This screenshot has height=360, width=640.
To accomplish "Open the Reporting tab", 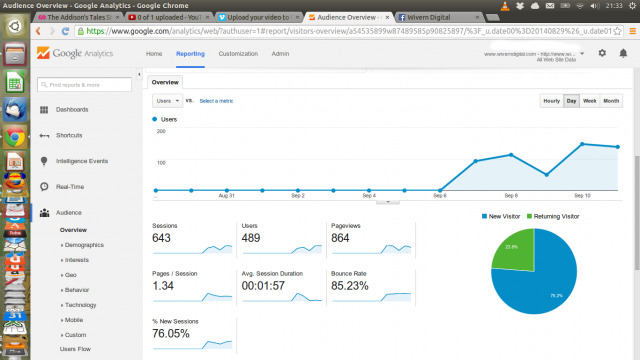I will [190, 53].
